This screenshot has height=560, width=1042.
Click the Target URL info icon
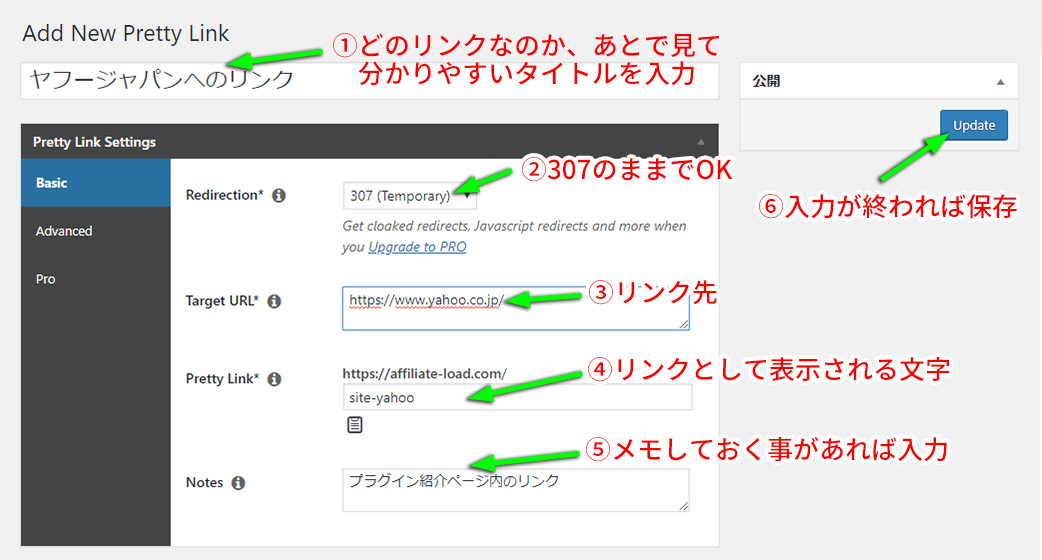(274, 301)
